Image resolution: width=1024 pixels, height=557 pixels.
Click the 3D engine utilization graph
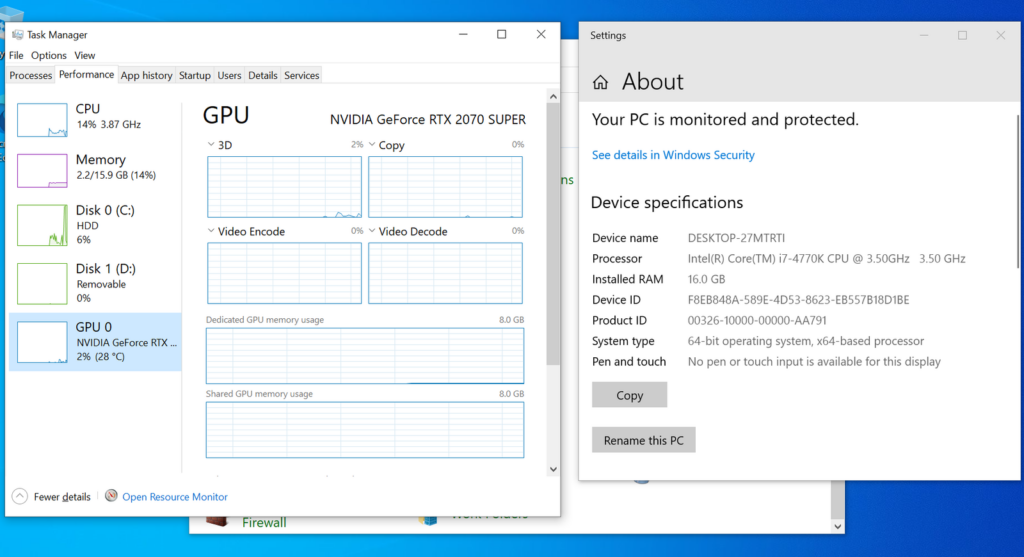point(284,187)
